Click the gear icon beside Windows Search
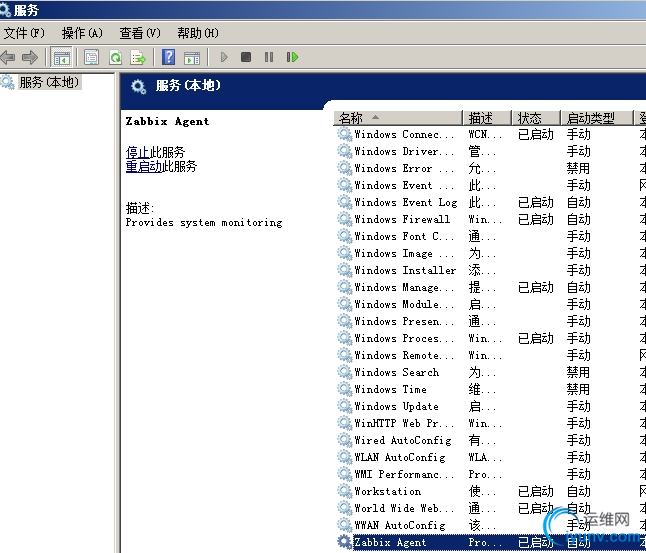 coord(344,372)
